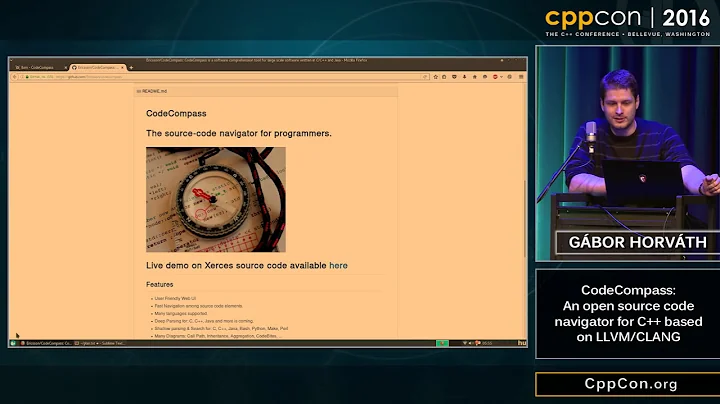Click the Pocket shield icon in toolbar

point(454,77)
